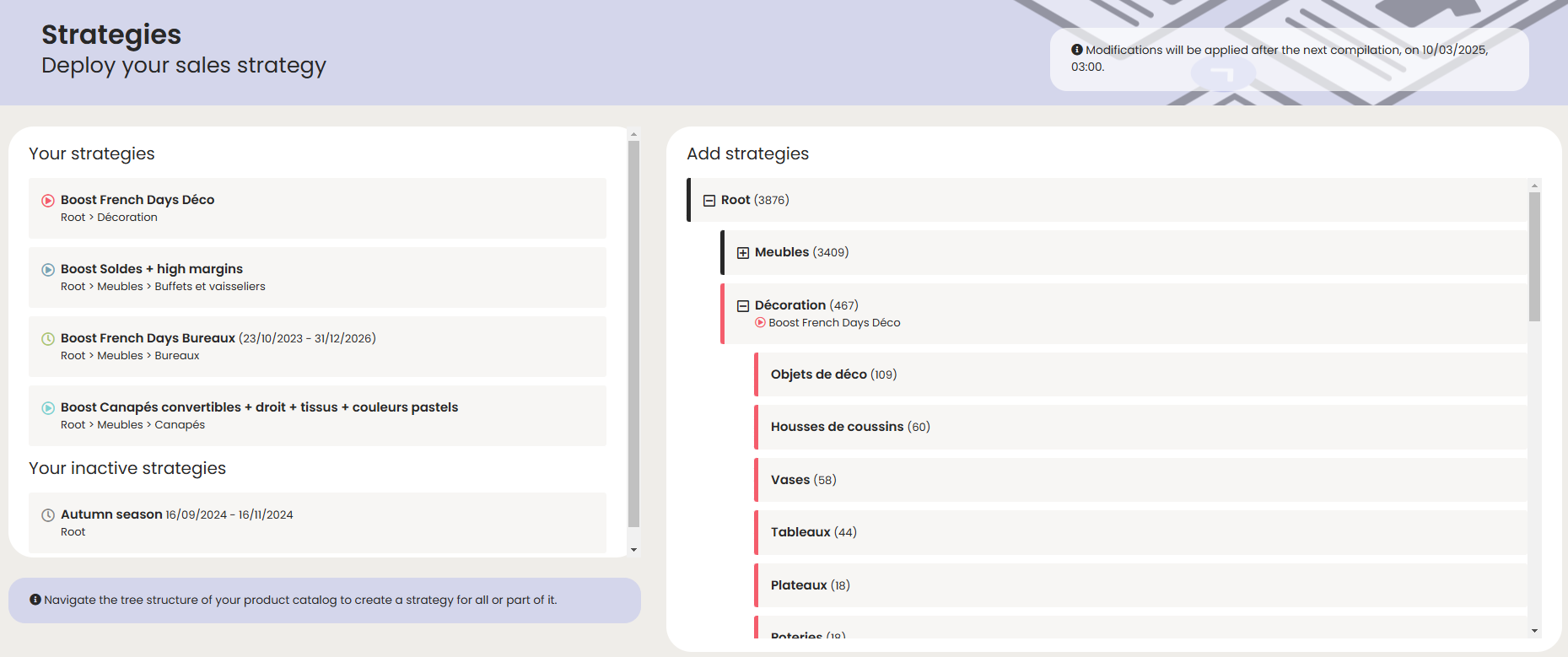
Task: Click the catalog tree scrollbar thumb
Action: tap(1534, 256)
